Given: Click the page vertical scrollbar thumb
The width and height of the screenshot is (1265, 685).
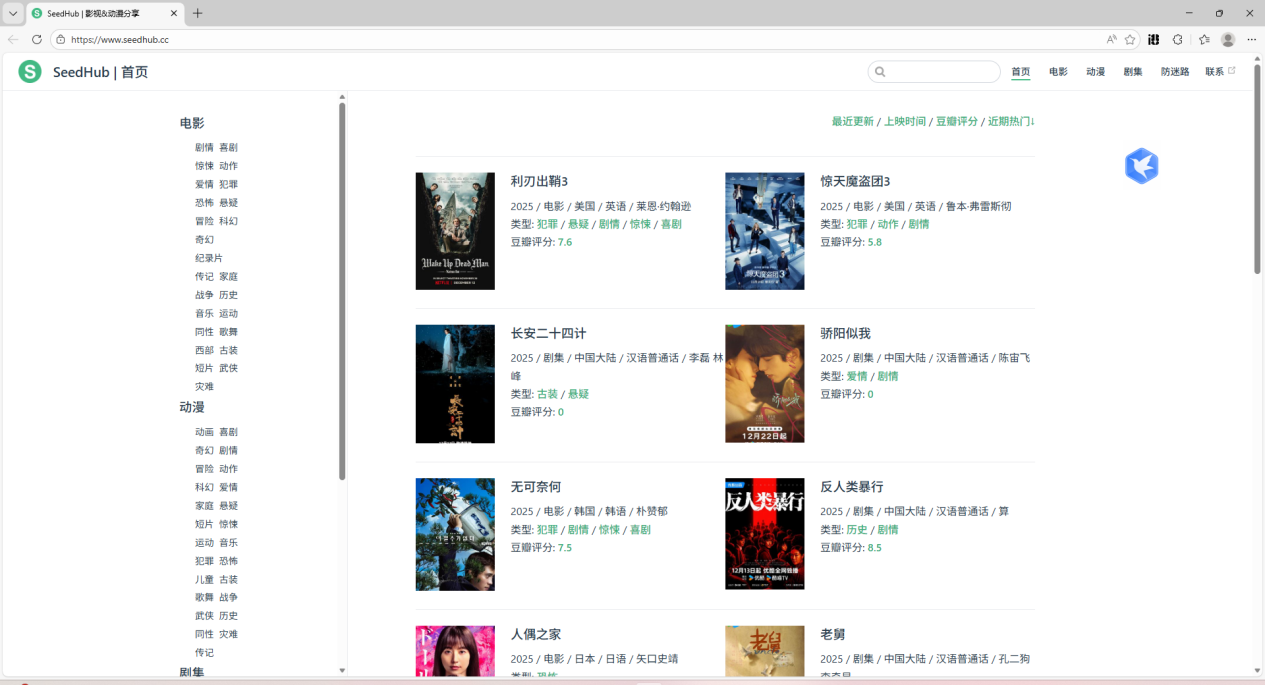Looking at the screenshot, I should point(1258,169).
